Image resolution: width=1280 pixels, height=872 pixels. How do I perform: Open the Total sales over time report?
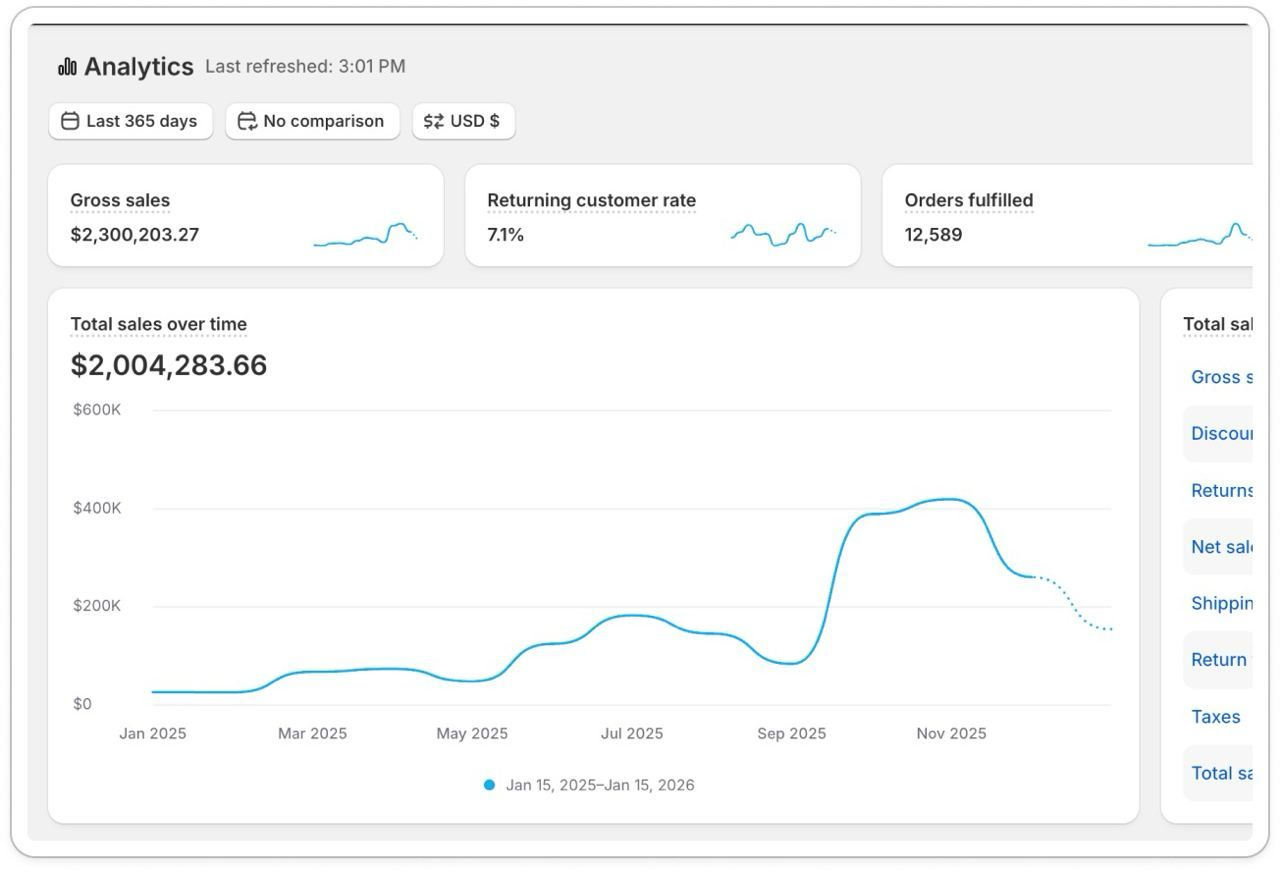point(158,324)
